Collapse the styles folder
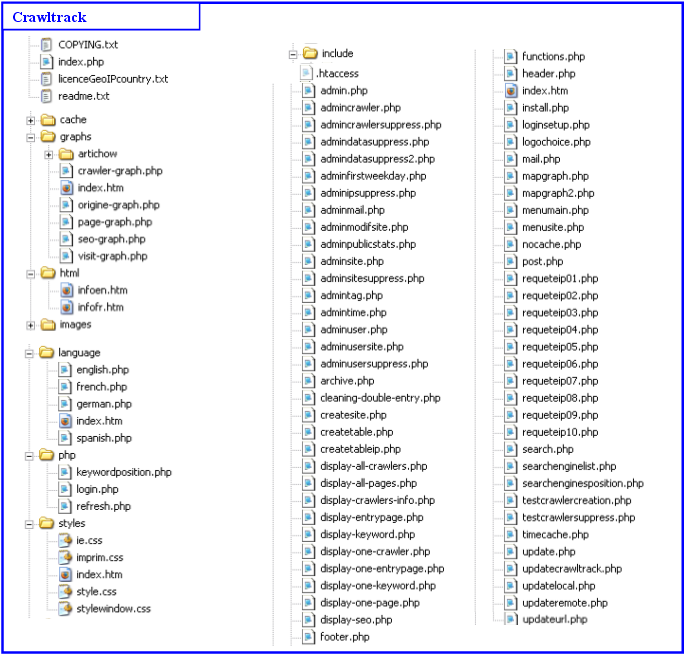Image resolution: width=685 pixels, height=656 pixels. 29,525
